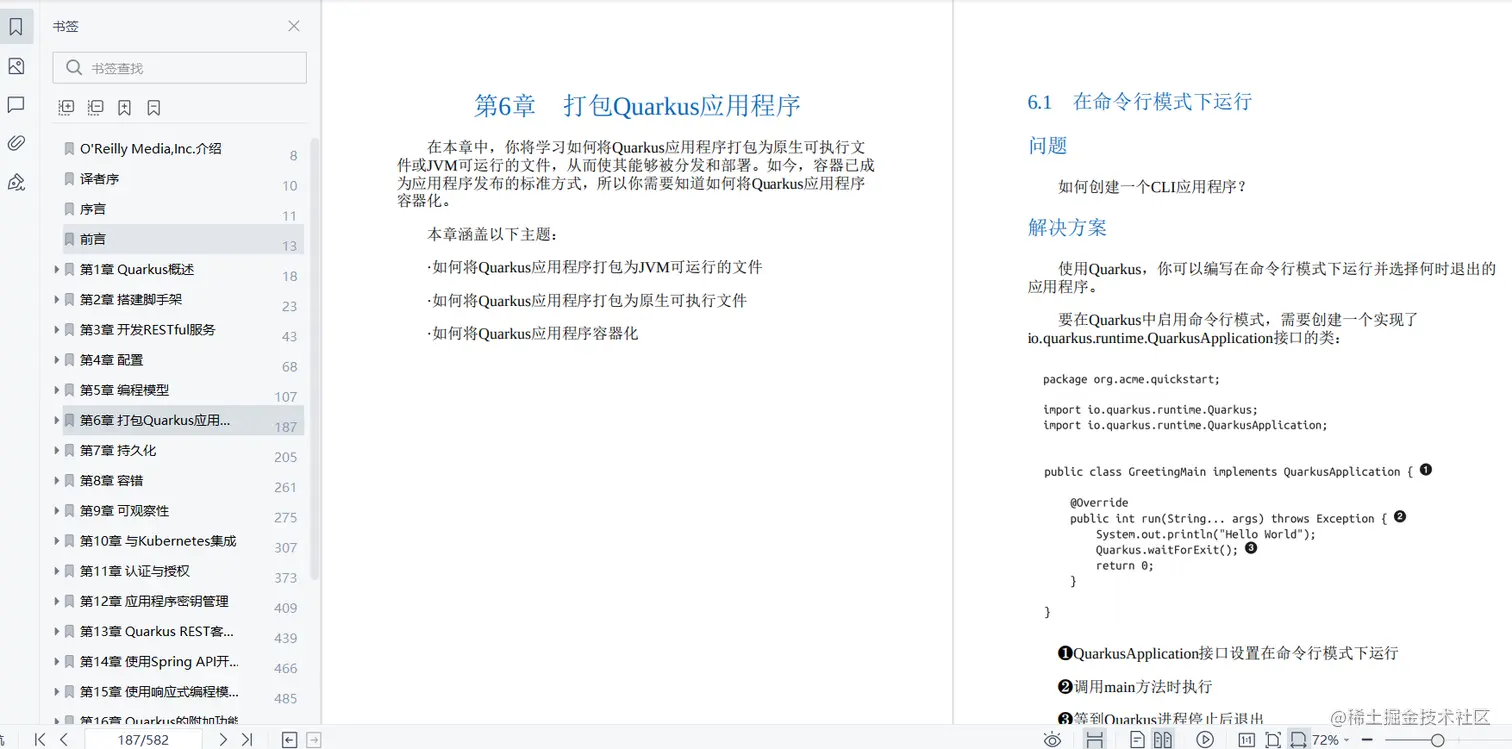Click the bookmark panel vertical scrollbar
This screenshot has width=1512, height=749.
(315, 360)
